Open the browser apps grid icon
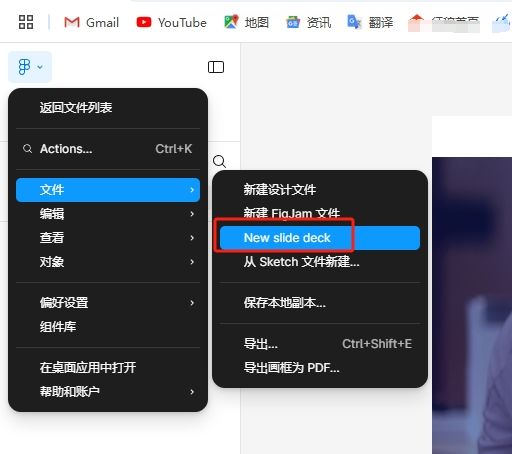Image resolution: width=512 pixels, height=454 pixels. coord(26,22)
